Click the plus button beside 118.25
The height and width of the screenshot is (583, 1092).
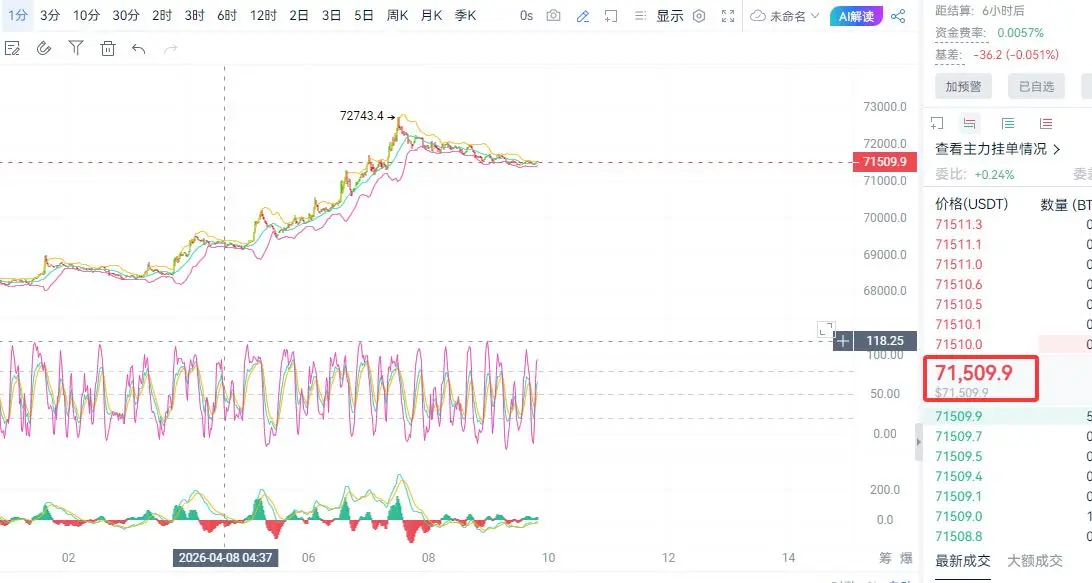[843, 341]
